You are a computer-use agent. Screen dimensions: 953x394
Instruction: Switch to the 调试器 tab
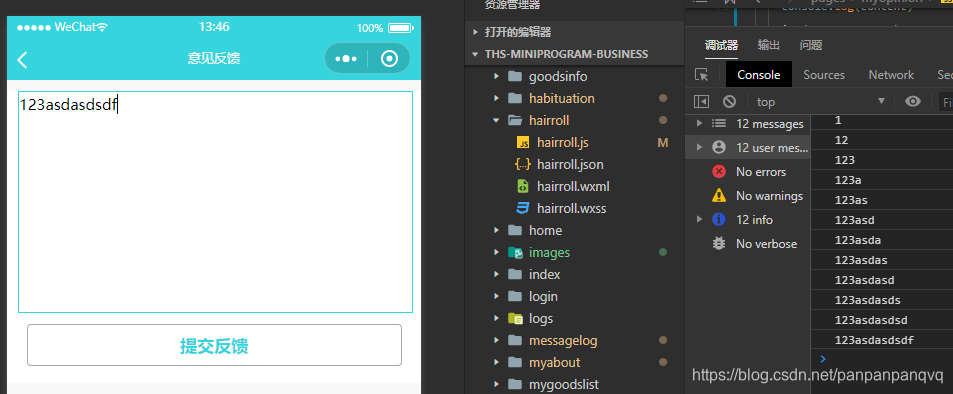721,45
